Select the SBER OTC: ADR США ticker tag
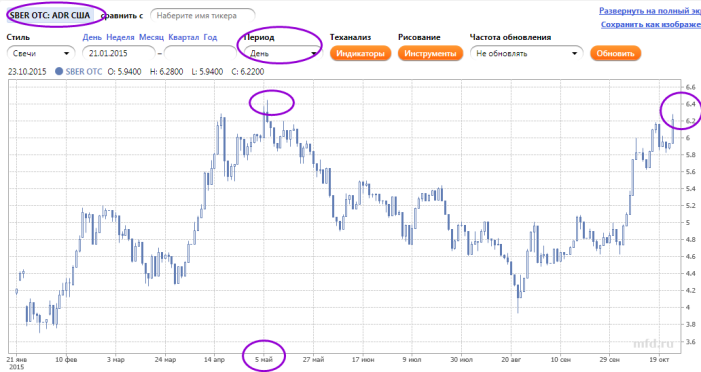 tap(51, 15)
